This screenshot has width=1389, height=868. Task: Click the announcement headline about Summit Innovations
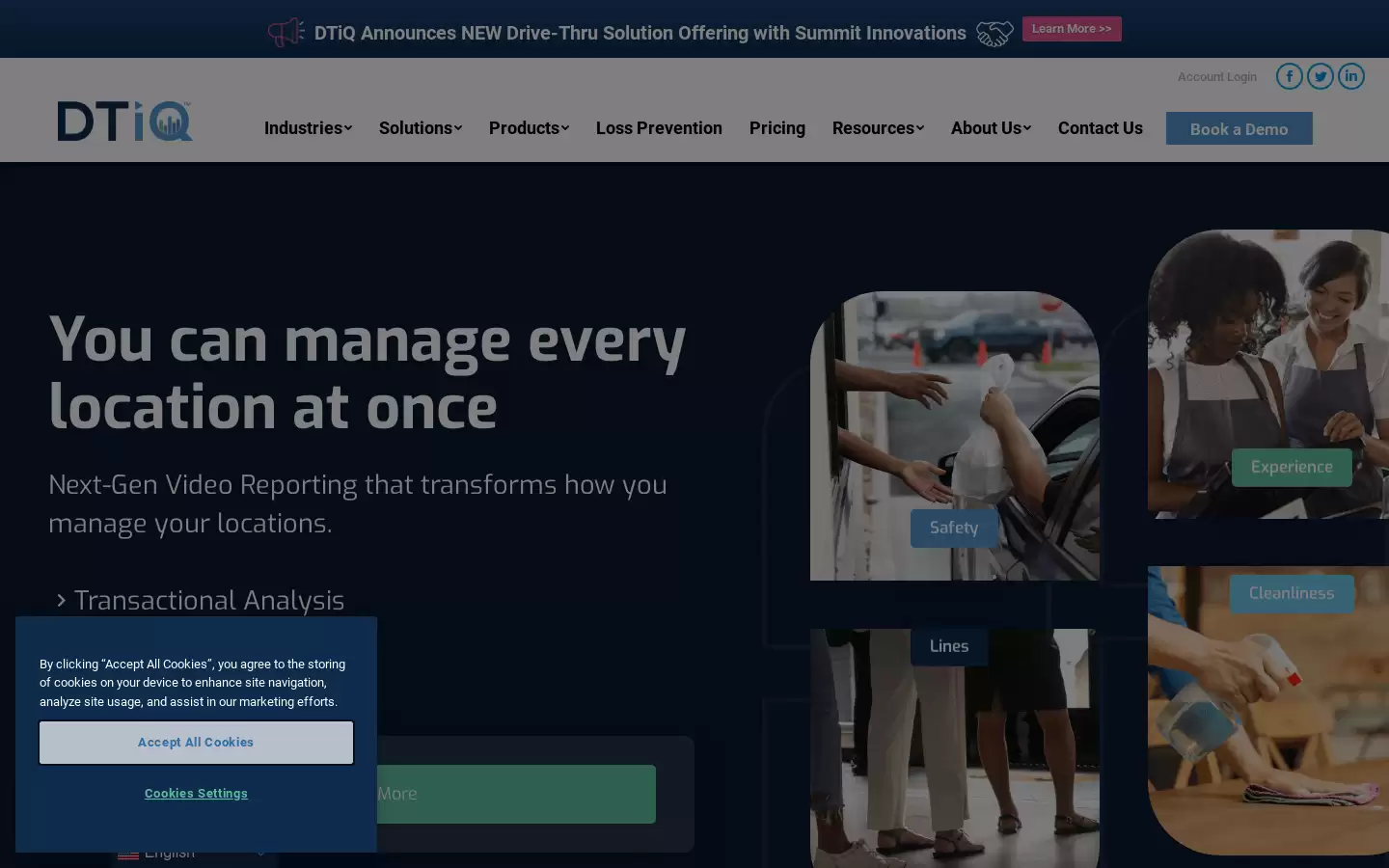640,33
